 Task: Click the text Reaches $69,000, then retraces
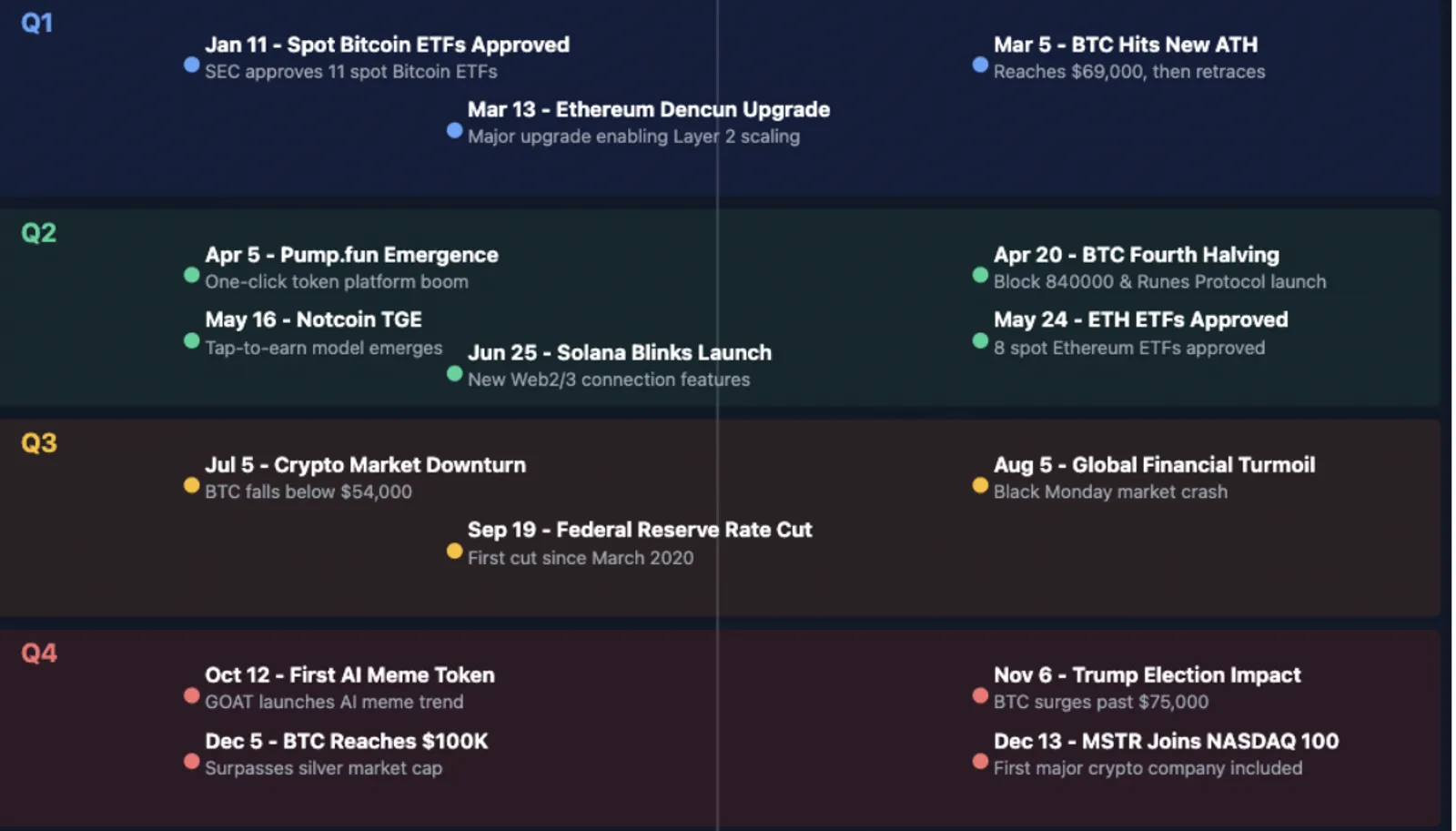[1129, 72]
